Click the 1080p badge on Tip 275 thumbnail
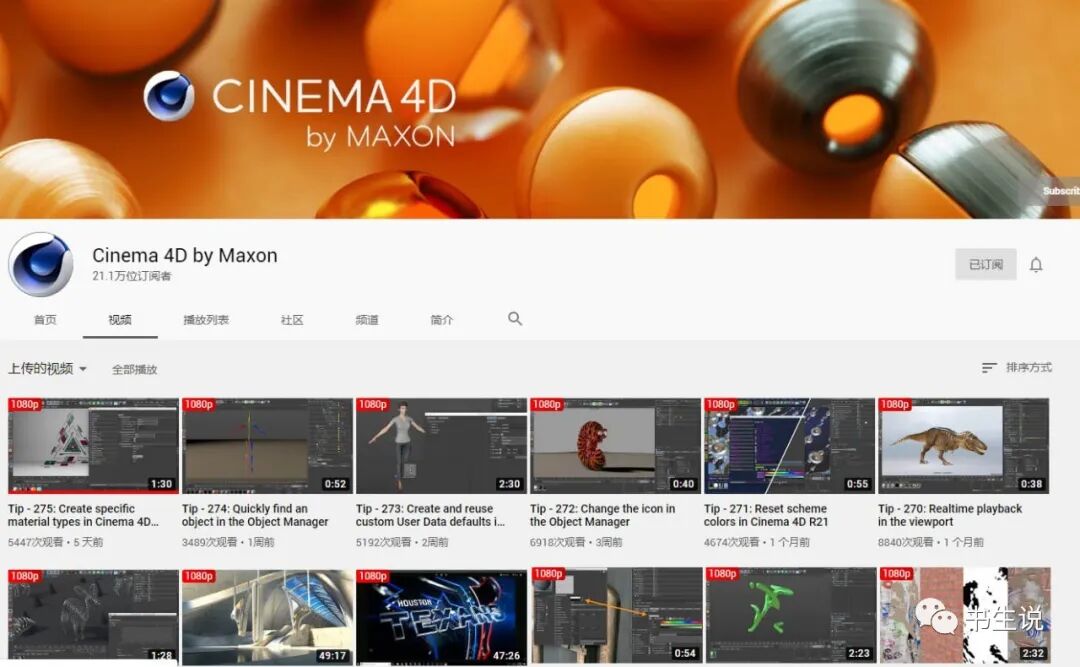The image size is (1080, 667). (x=23, y=405)
